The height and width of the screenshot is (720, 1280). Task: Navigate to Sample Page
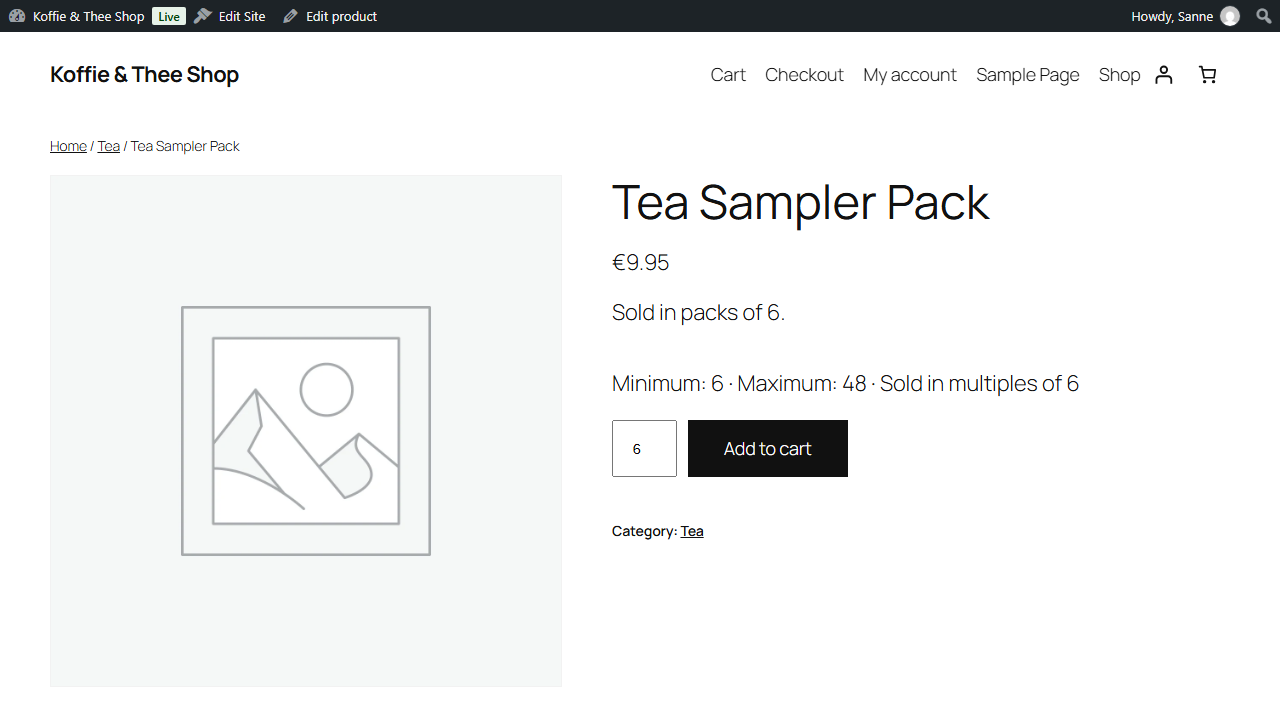(x=1028, y=75)
